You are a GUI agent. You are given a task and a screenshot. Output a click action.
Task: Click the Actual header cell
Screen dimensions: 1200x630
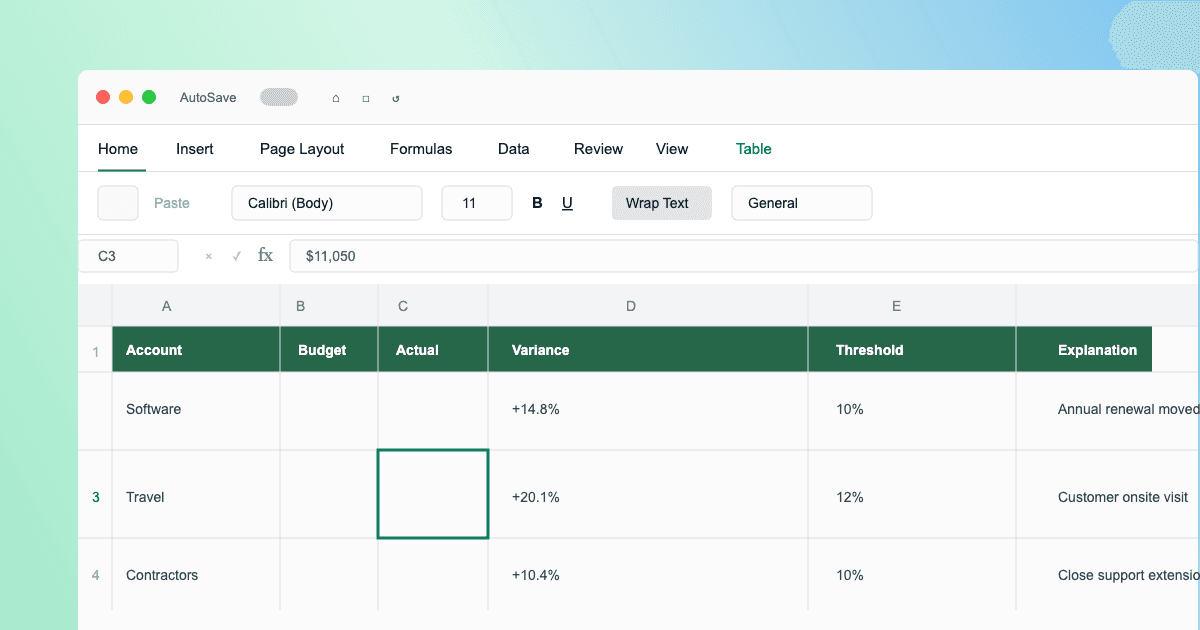click(433, 350)
